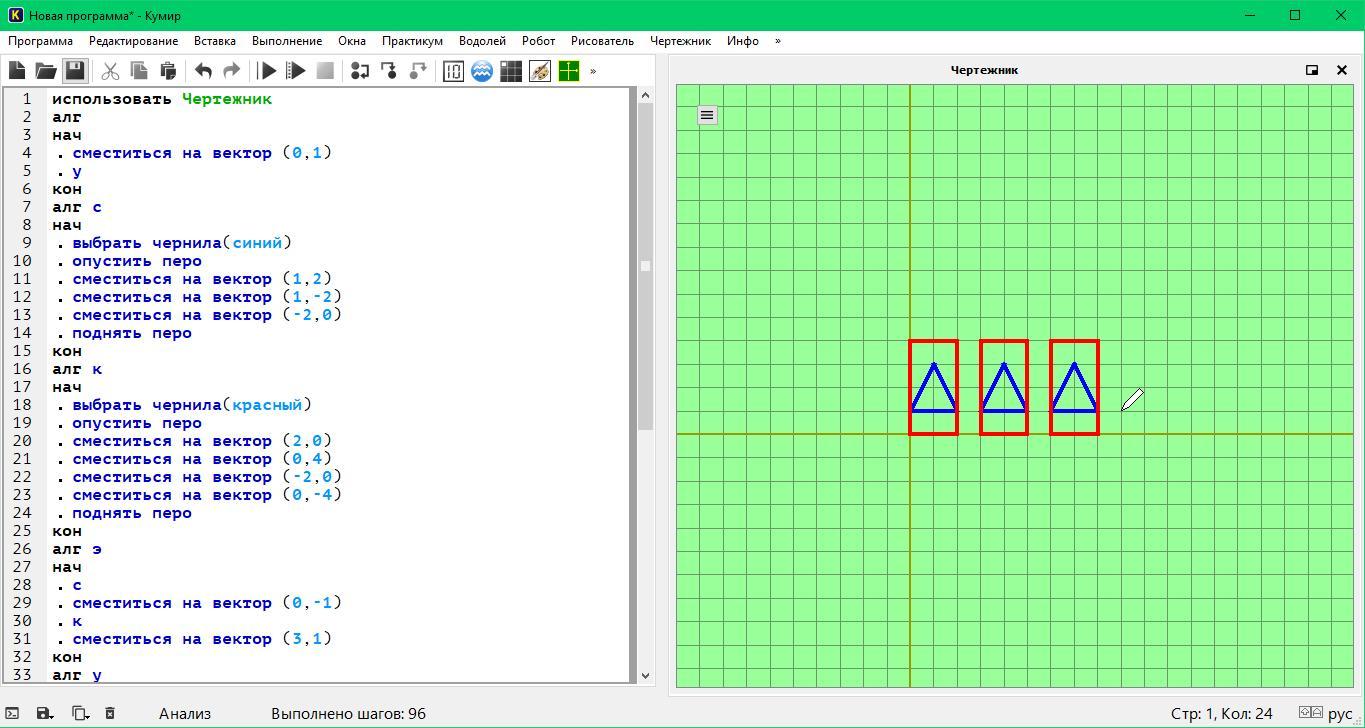The height and width of the screenshot is (728, 1365).
Task: Toggle the console panel icon in status bar
Action: tap(13, 713)
